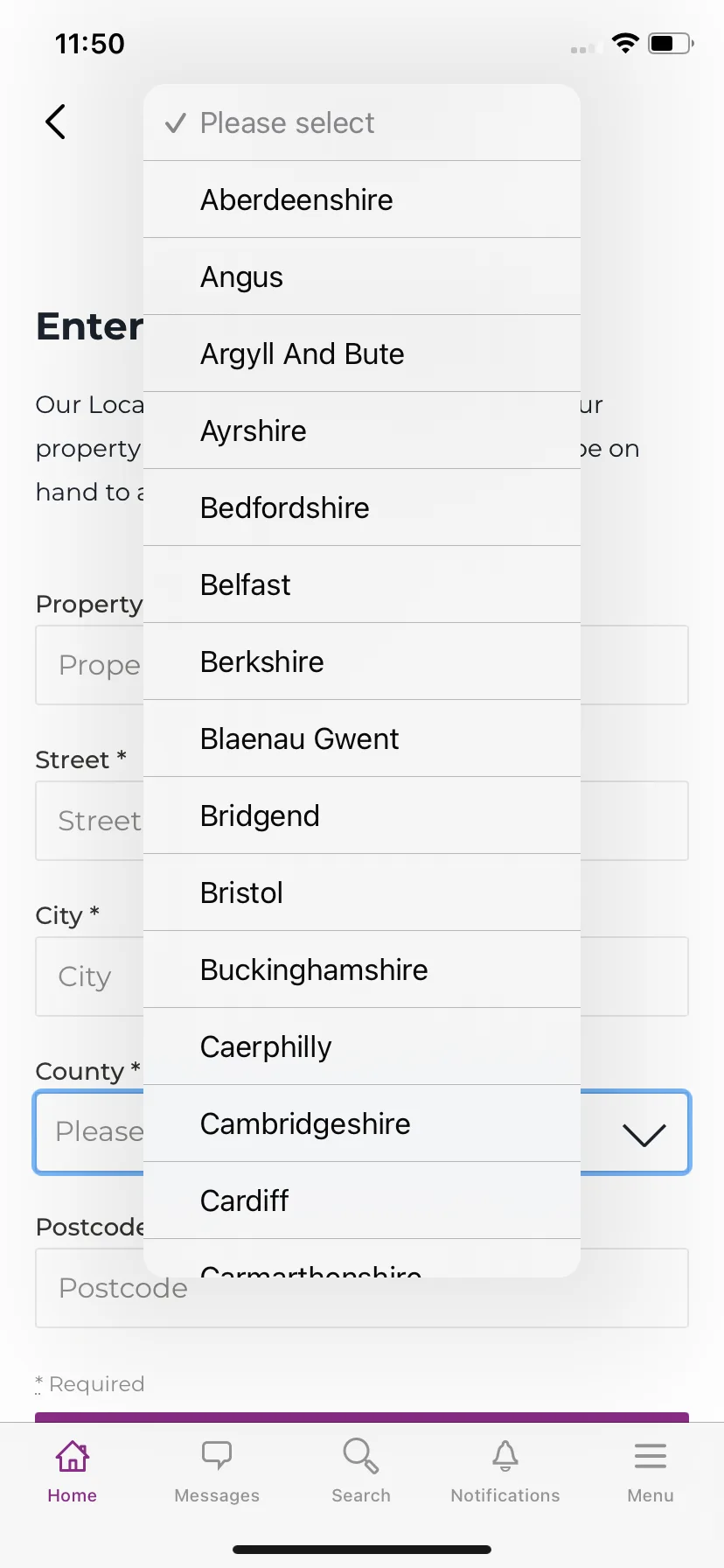
Task: Select Blaenau Gwent county
Action: click(x=362, y=738)
